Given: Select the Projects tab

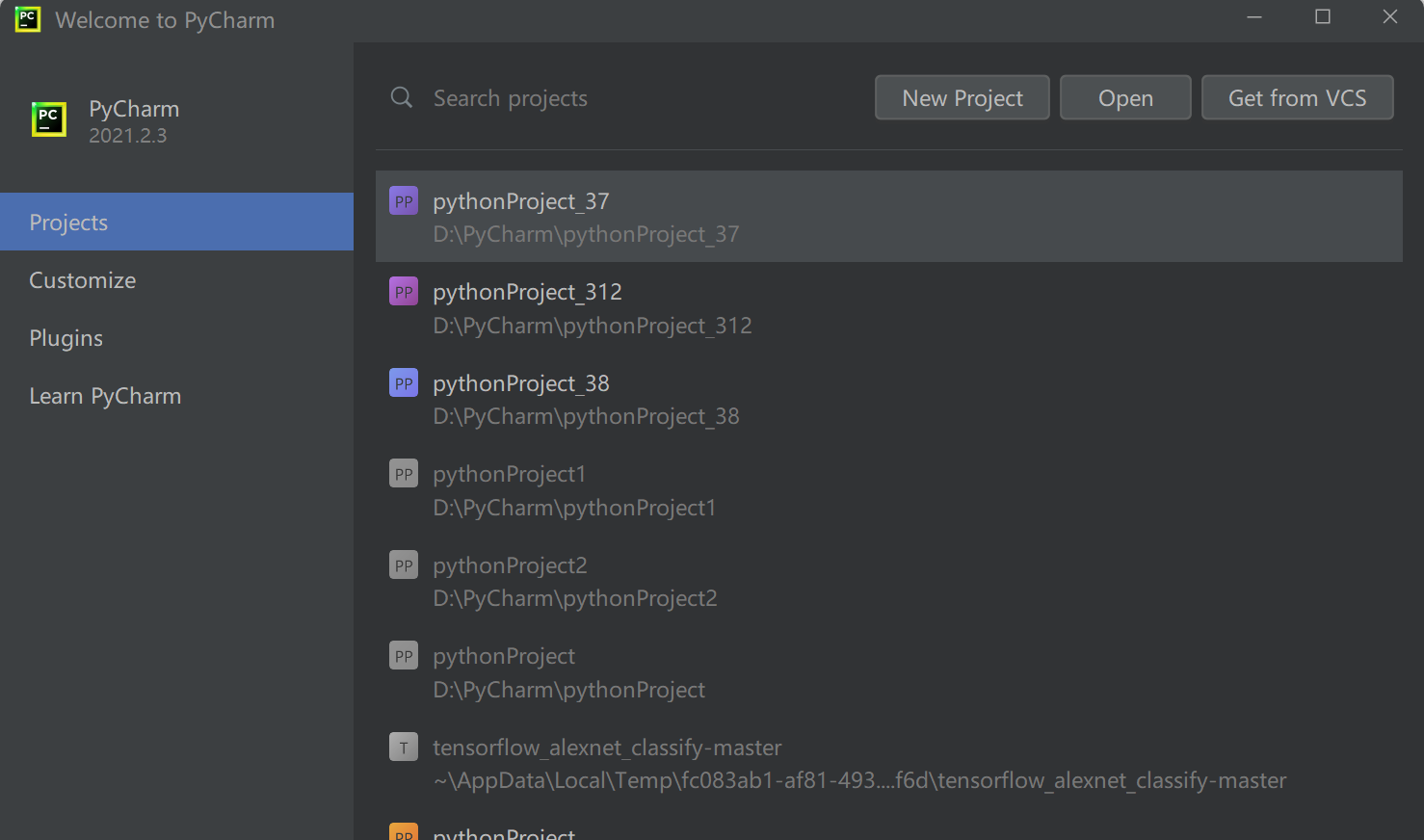Looking at the screenshot, I should 176,222.
